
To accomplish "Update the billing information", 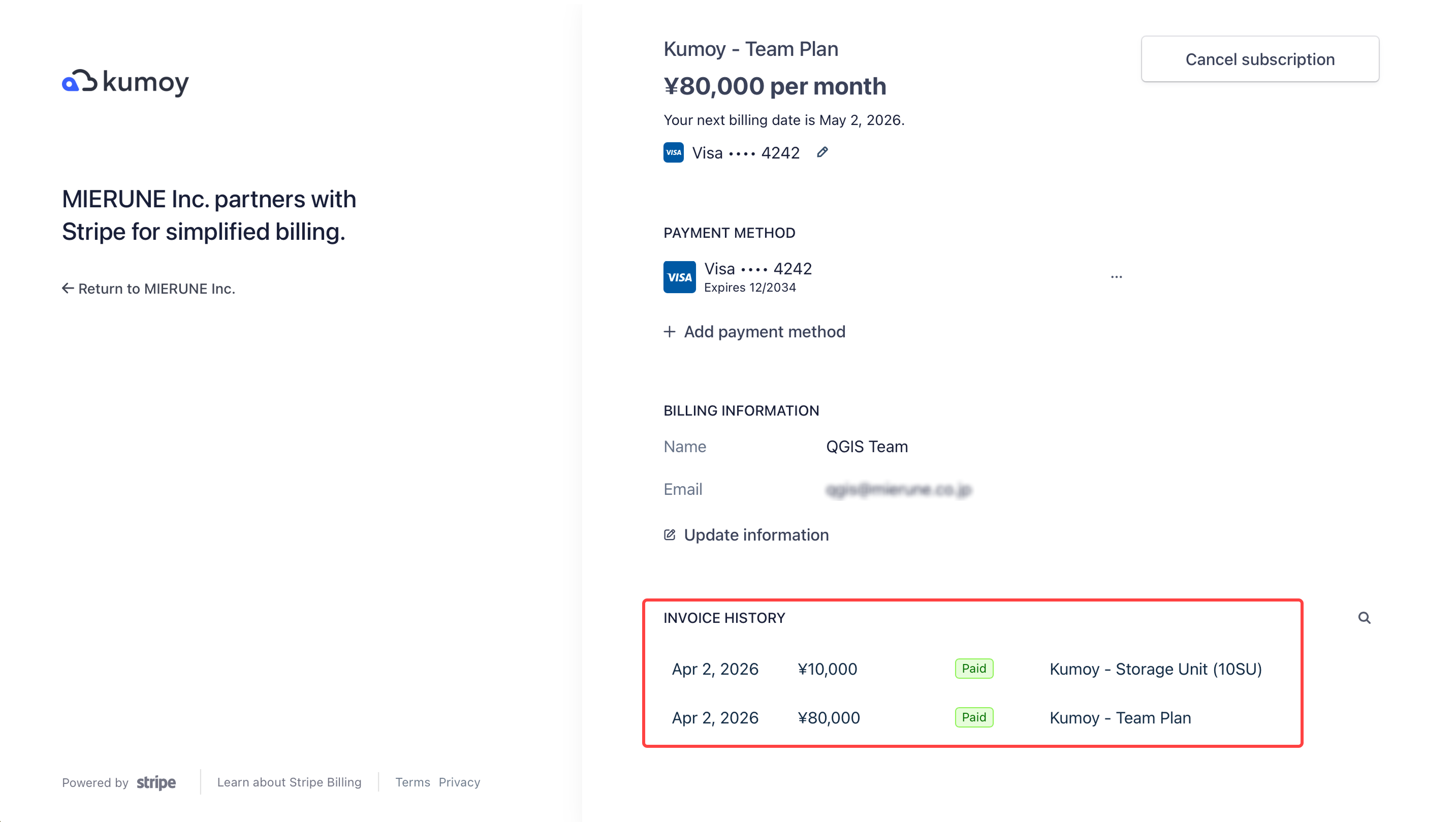I will pos(756,534).
